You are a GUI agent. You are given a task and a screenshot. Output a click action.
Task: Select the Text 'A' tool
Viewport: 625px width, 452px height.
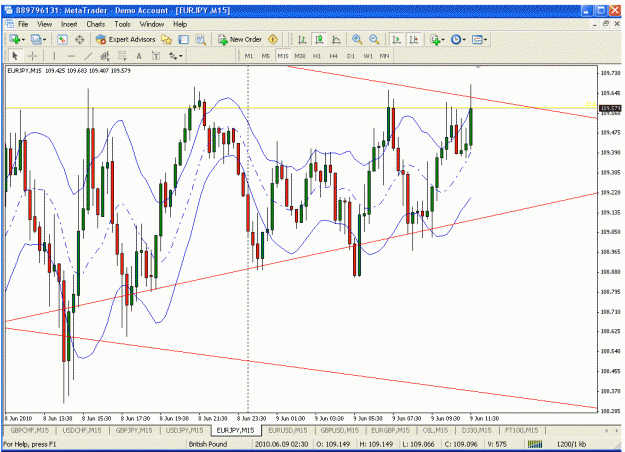point(139,56)
